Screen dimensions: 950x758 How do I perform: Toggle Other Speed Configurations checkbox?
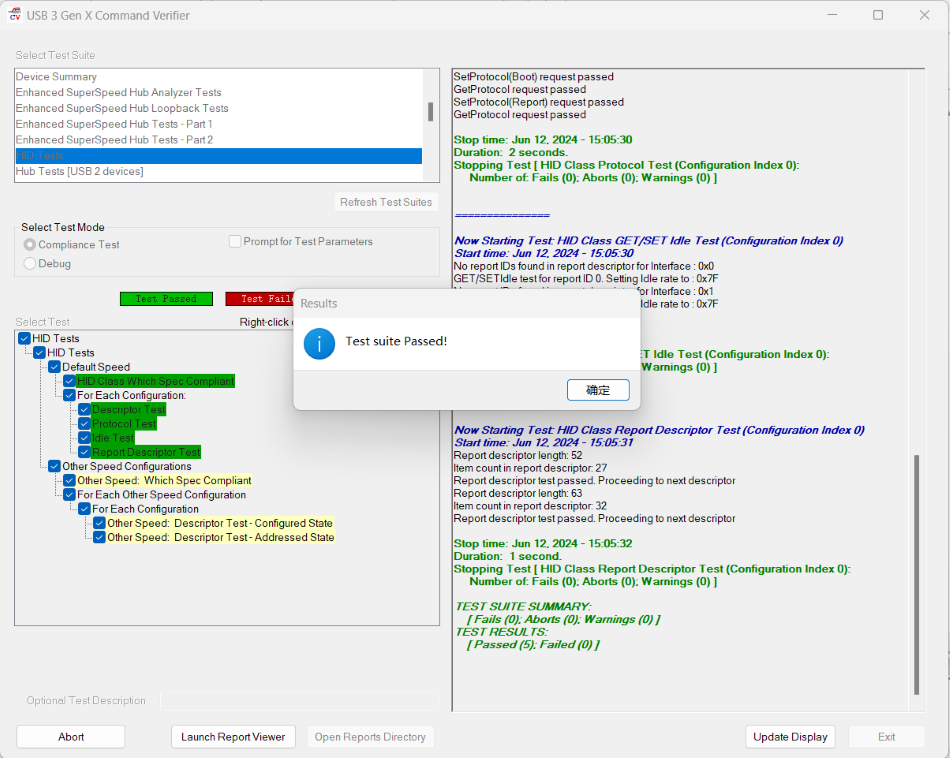pyautogui.click(x=55, y=466)
